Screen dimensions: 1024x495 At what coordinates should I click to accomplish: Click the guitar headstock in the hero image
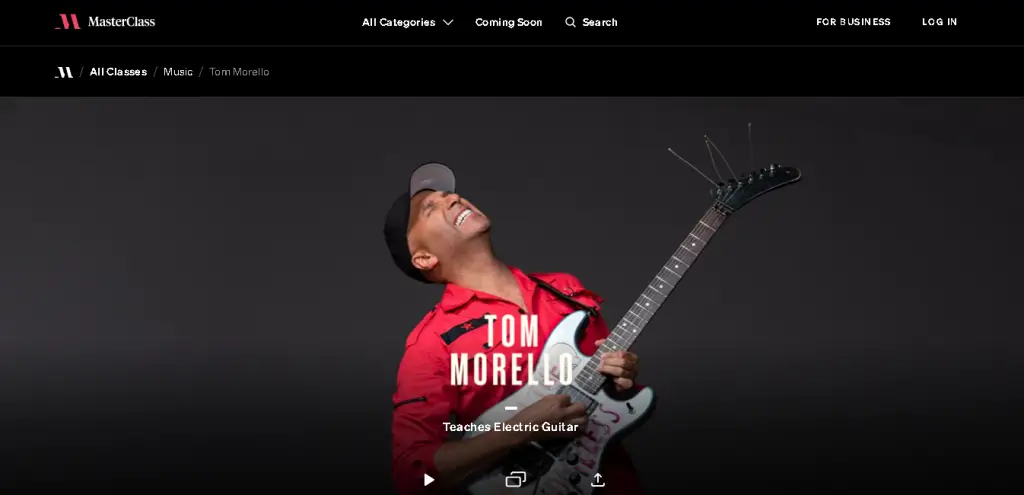click(x=758, y=186)
